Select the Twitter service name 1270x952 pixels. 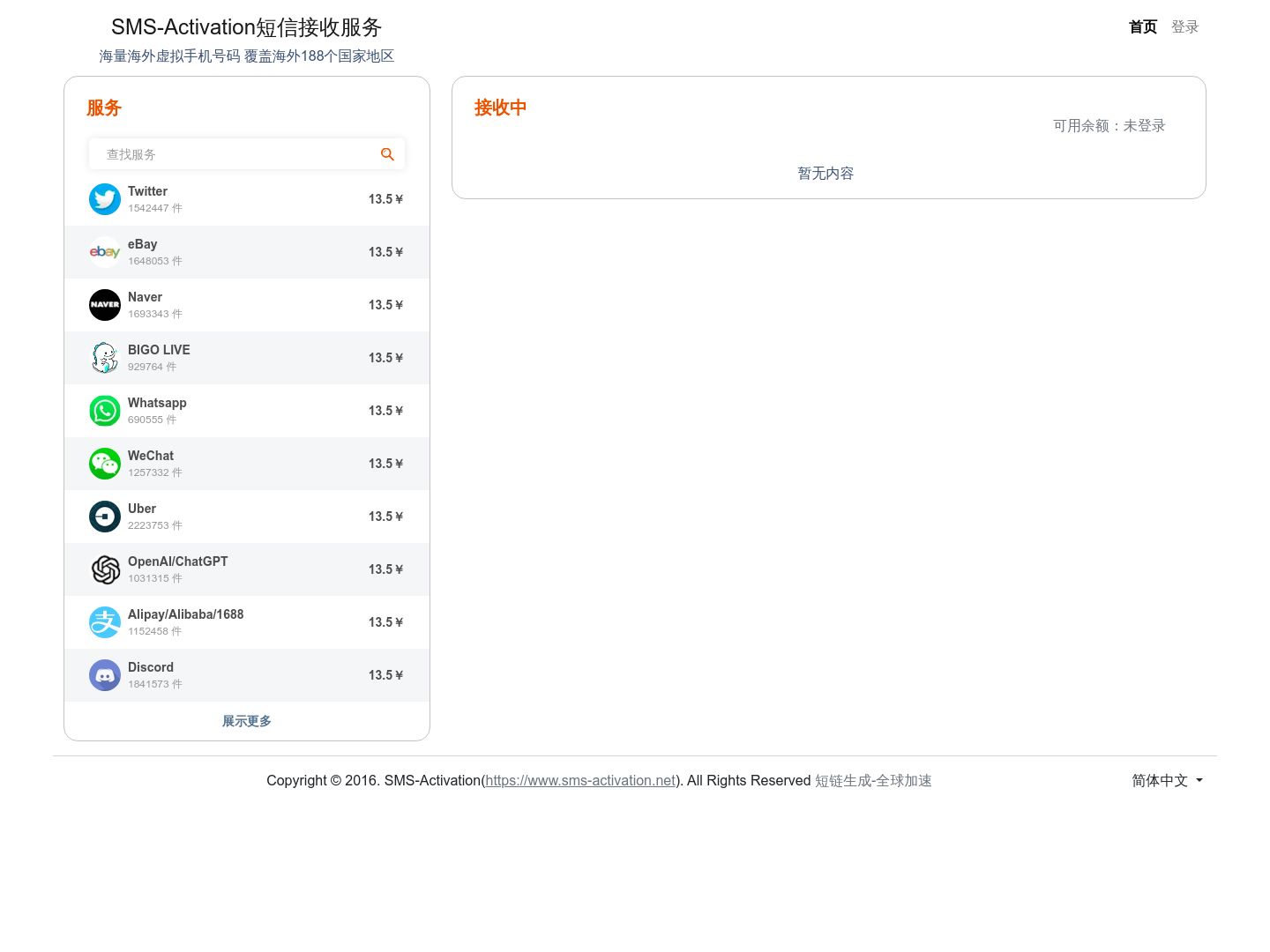coord(147,191)
